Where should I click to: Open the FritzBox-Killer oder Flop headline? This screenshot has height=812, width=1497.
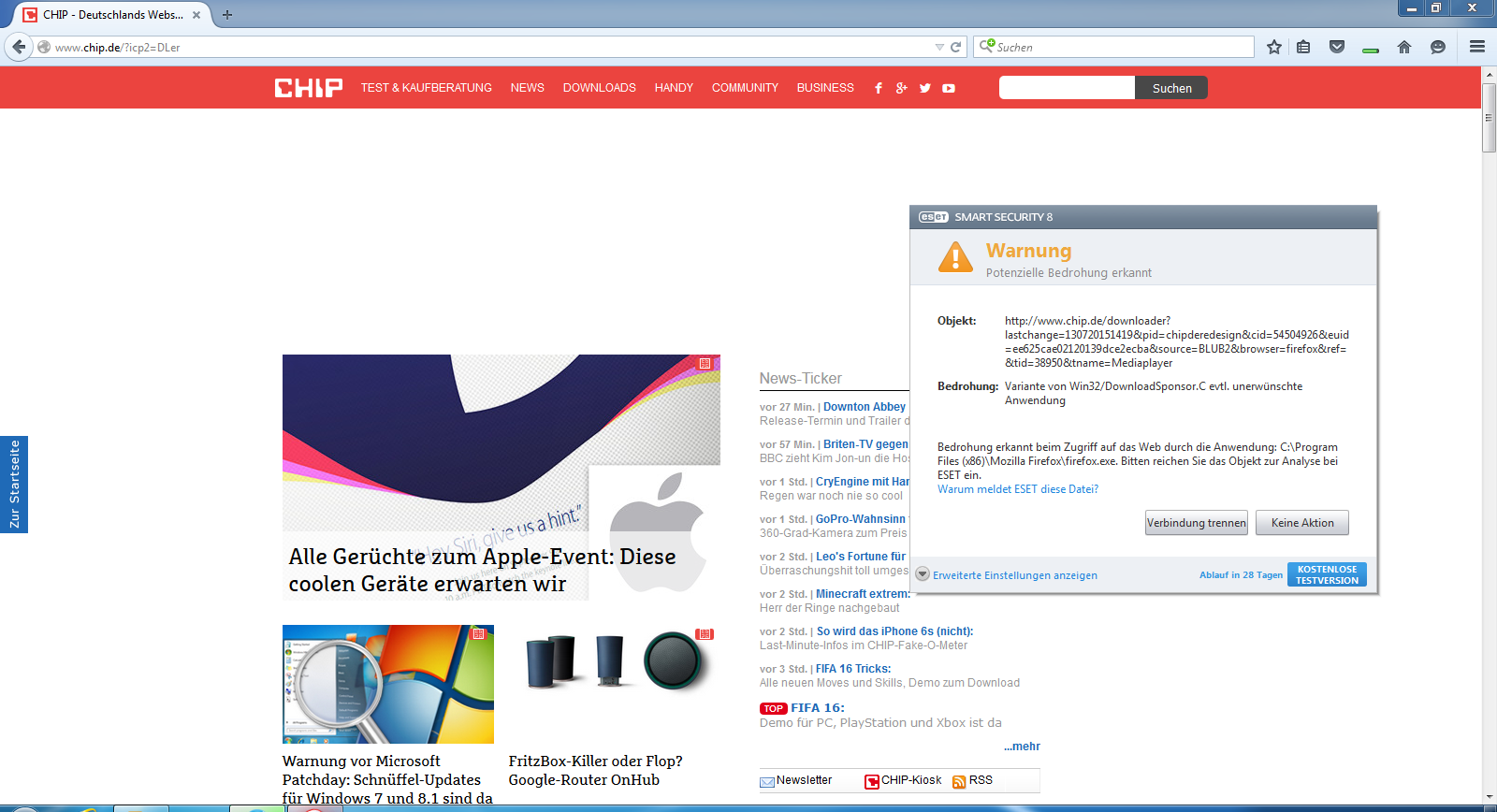click(x=595, y=771)
